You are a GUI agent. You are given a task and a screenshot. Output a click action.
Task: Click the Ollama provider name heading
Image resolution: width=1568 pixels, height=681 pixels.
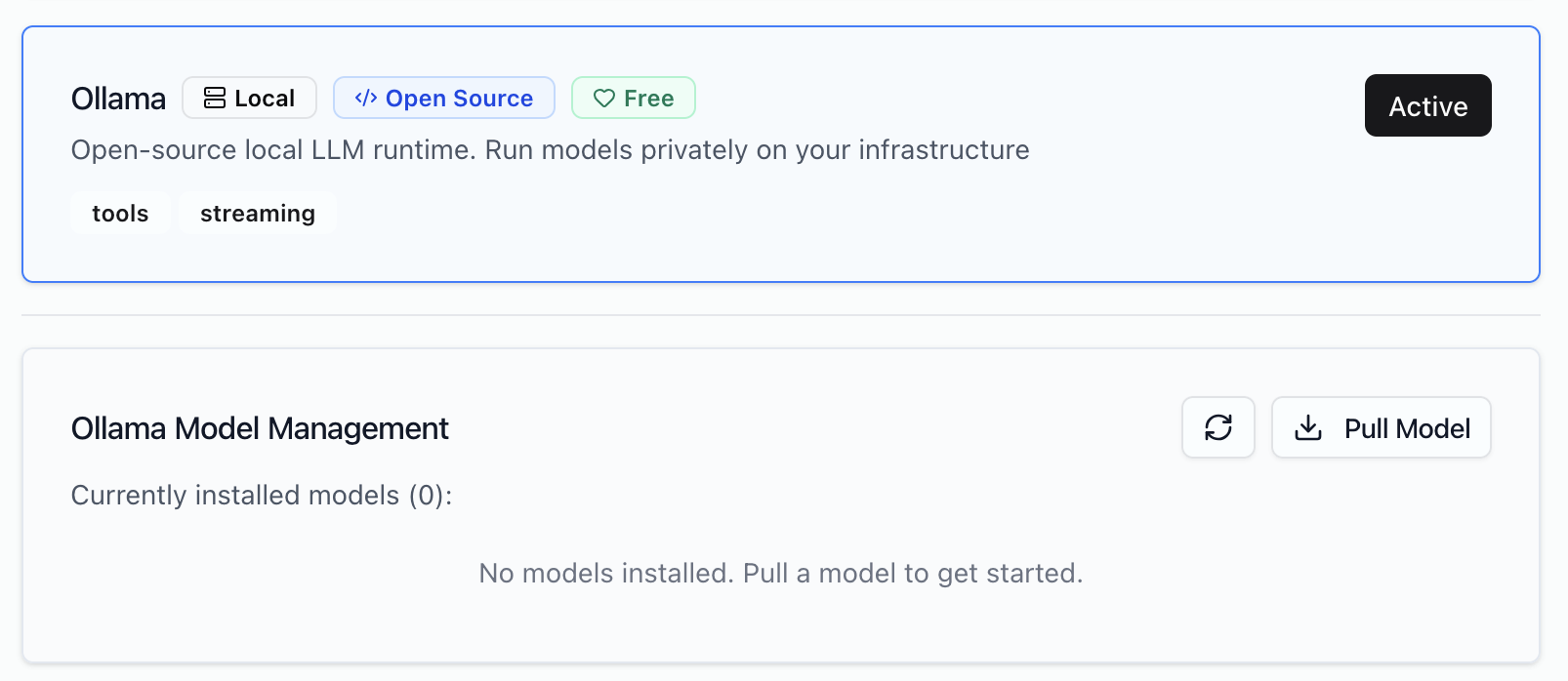pos(118,99)
